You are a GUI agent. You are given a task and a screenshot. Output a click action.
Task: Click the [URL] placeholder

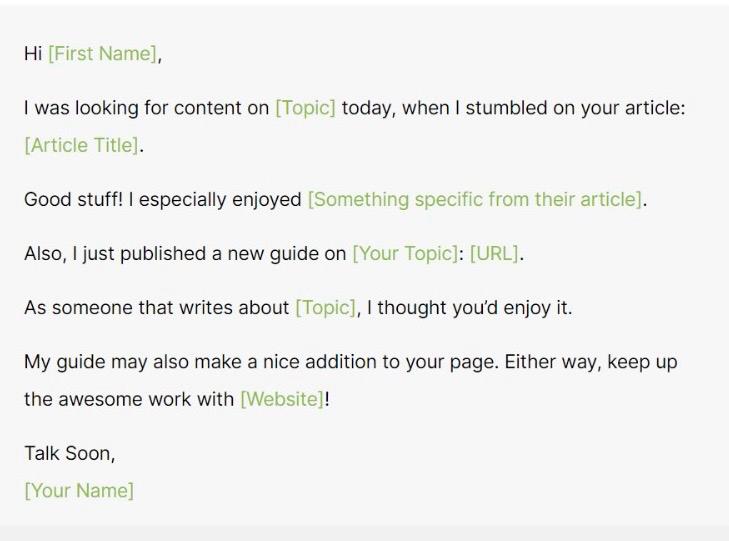click(494, 254)
